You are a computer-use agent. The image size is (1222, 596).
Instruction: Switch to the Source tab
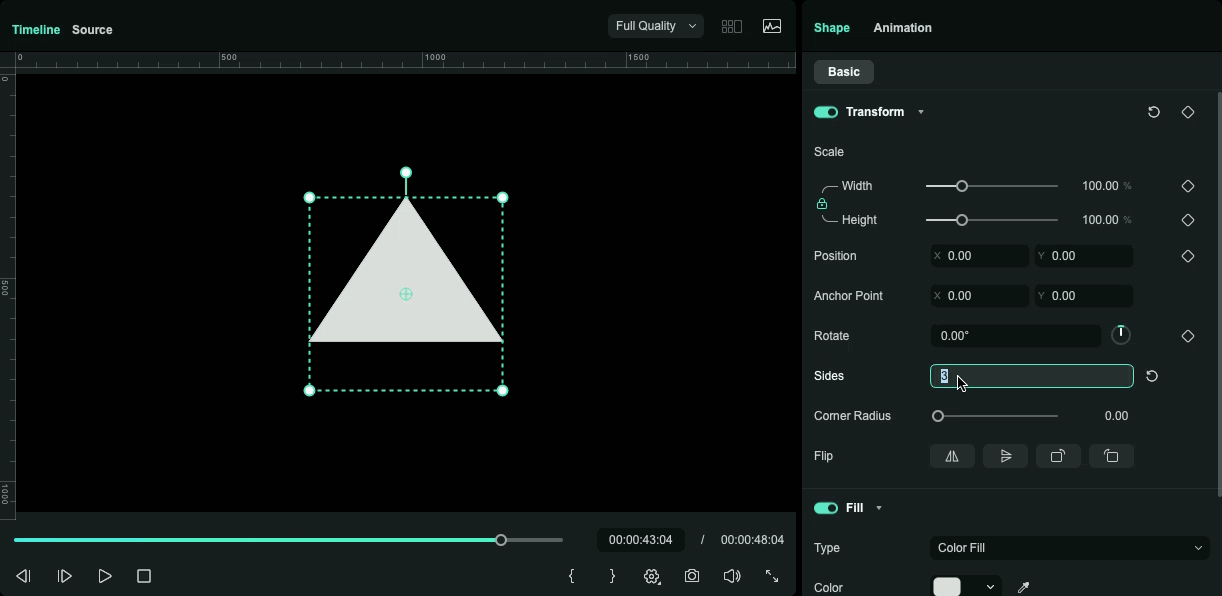pos(92,30)
